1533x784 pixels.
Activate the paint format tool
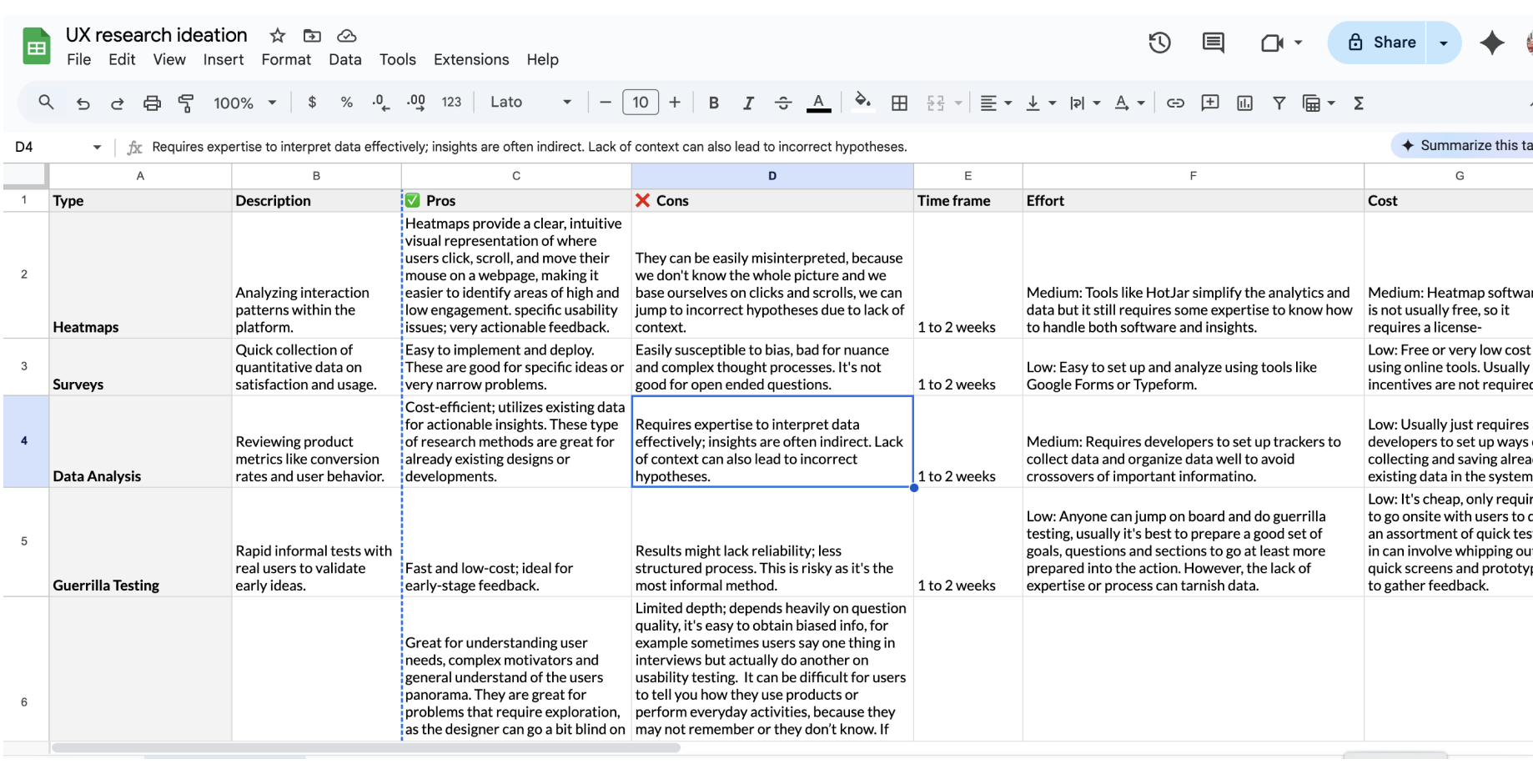pyautogui.click(x=186, y=103)
